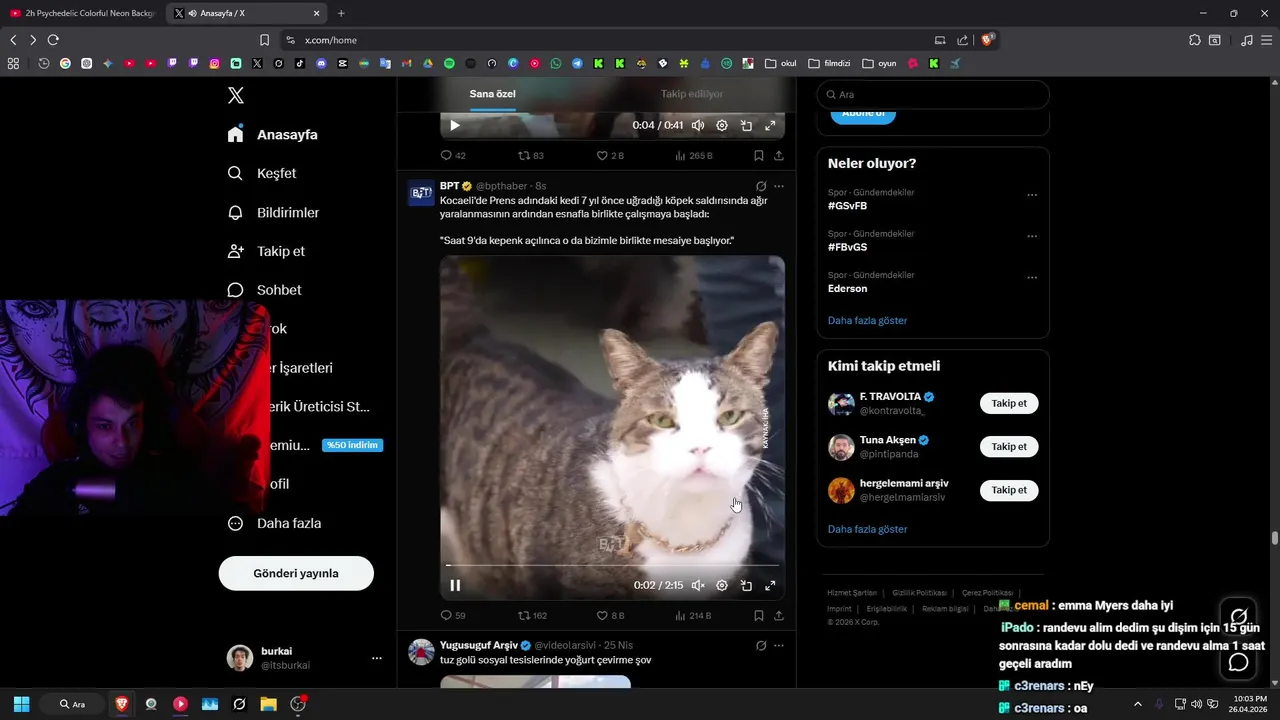The image size is (1280, 720).
Task: Bookmark page via address bar icon
Action: point(264,40)
